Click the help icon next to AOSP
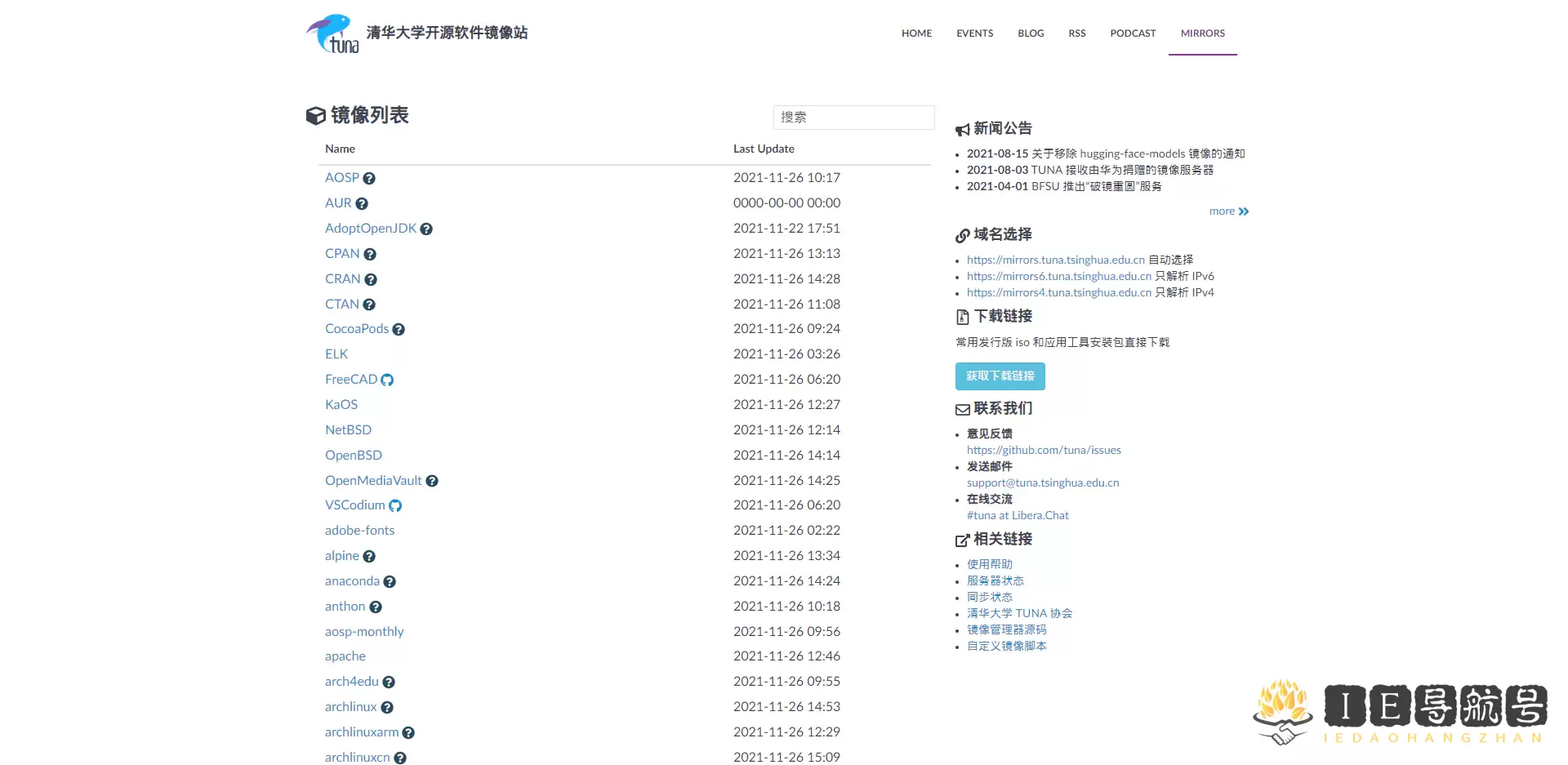Screen dimensions: 1568x765 pyautogui.click(x=369, y=177)
